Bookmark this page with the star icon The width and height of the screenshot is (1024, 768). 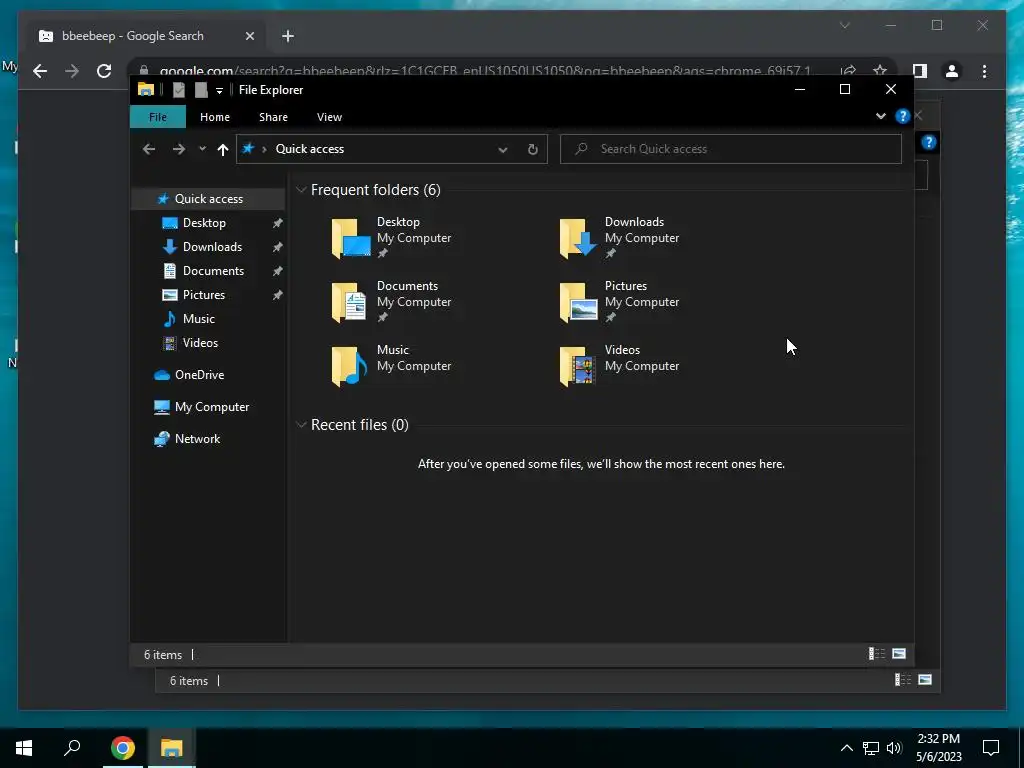[880, 71]
